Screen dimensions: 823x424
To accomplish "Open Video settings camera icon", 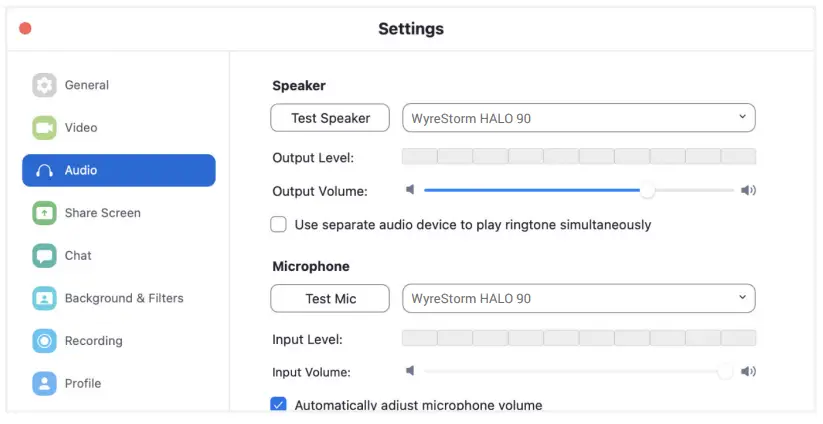I will pyautogui.click(x=44, y=128).
